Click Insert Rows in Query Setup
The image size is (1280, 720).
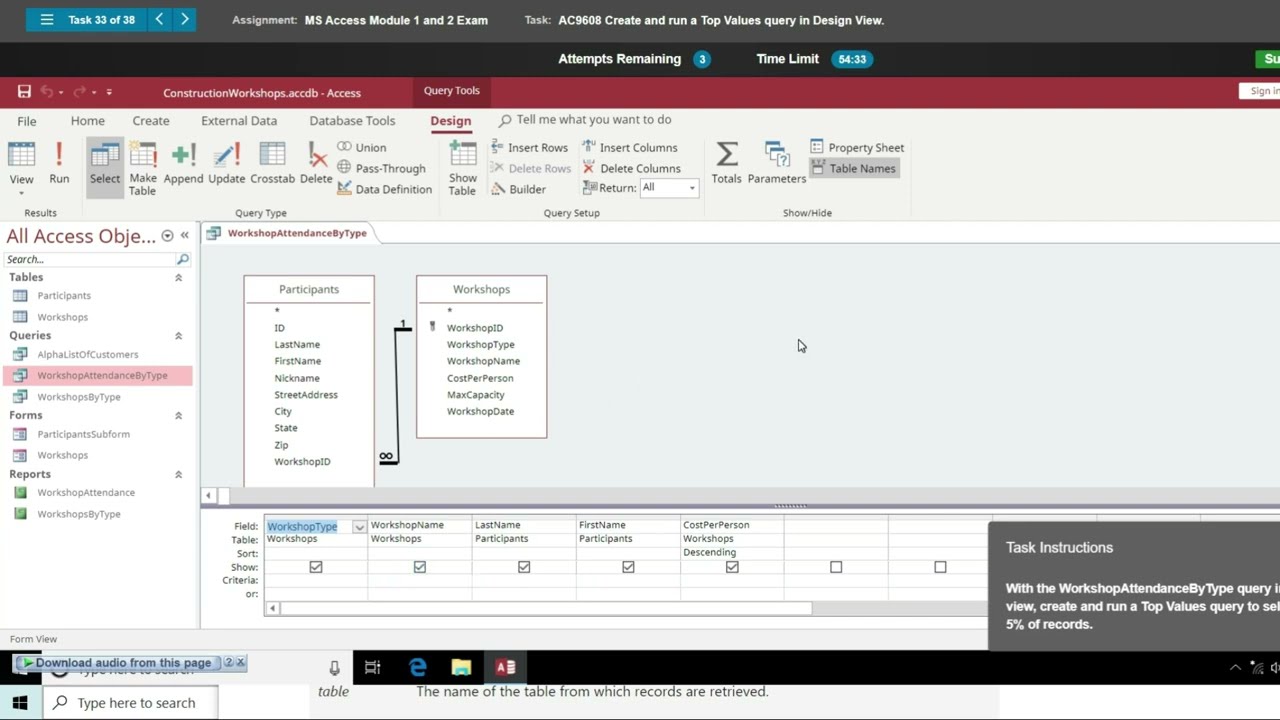point(529,147)
